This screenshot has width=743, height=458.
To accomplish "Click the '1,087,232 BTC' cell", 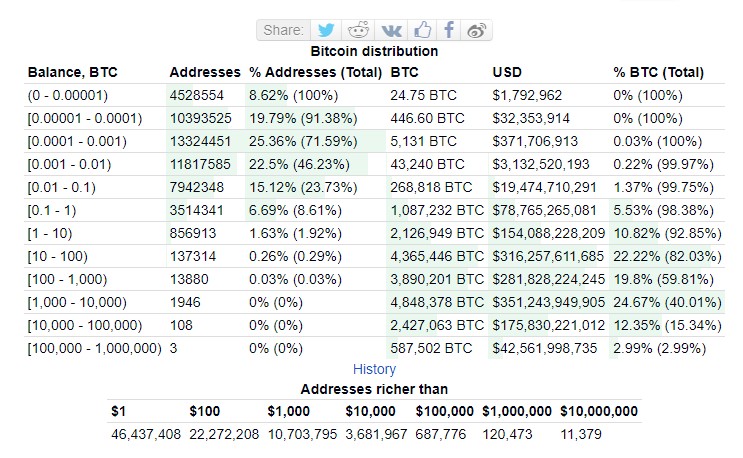I will click(437, 210).
